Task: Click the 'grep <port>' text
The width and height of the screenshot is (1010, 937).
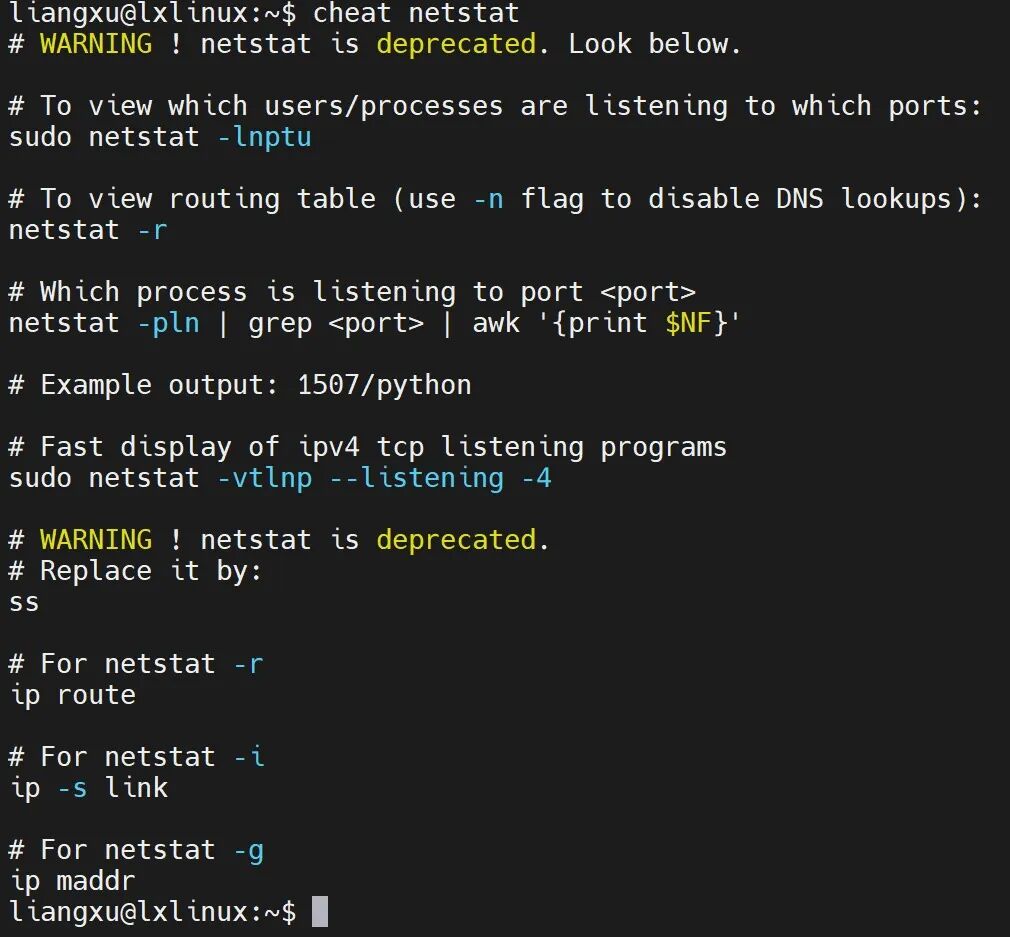Action: (x=336, y=323)
